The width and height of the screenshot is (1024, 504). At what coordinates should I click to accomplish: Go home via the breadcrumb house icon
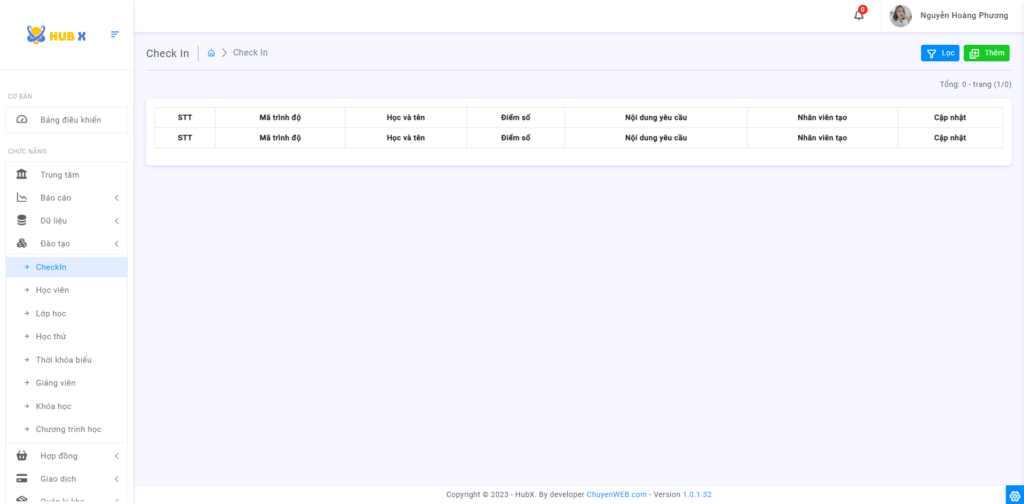(x=211, y=53)
